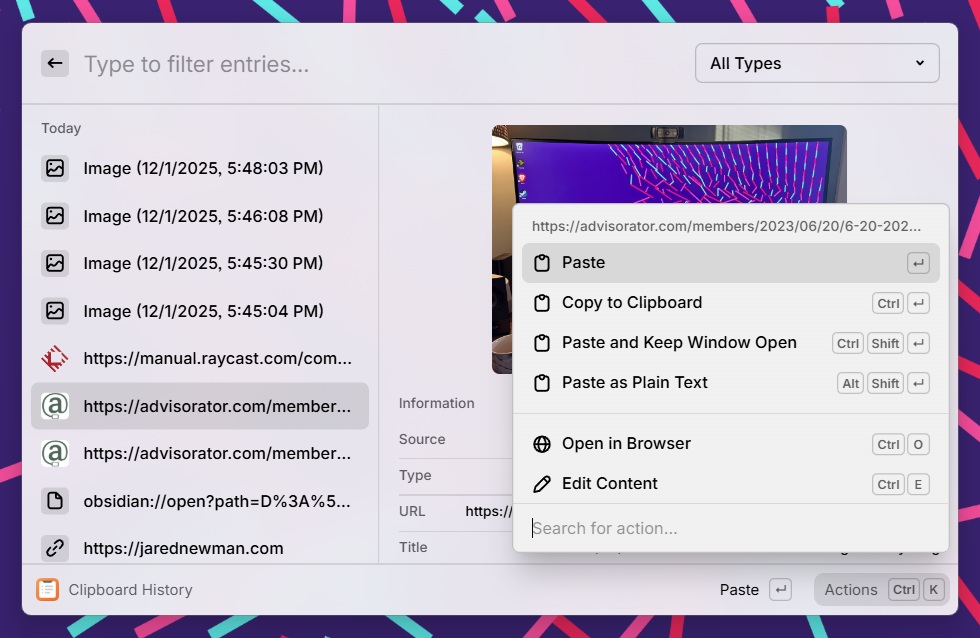Click the globe icon beside Open in Browser

pos(543,443)
